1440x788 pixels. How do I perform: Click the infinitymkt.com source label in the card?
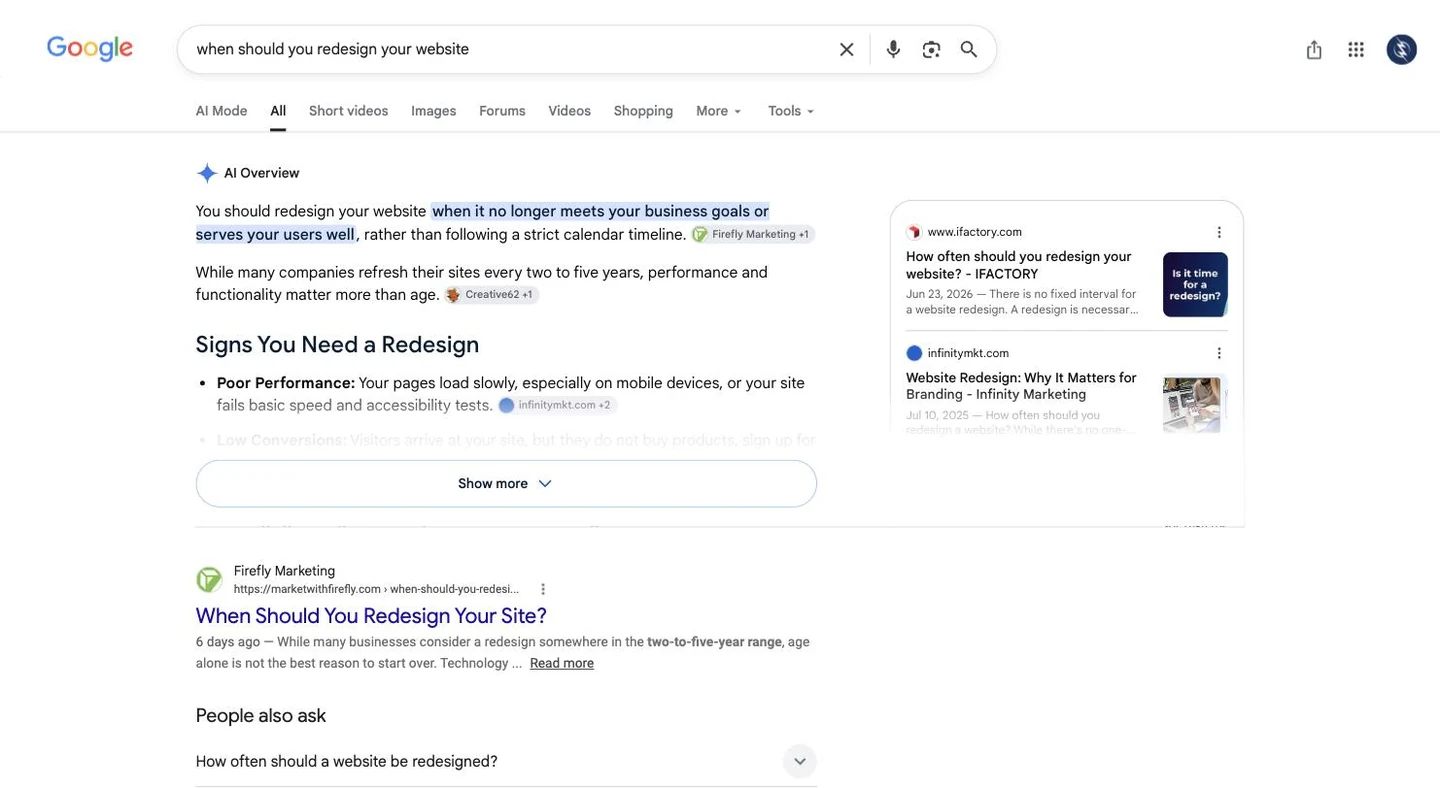tap(968, 353)
